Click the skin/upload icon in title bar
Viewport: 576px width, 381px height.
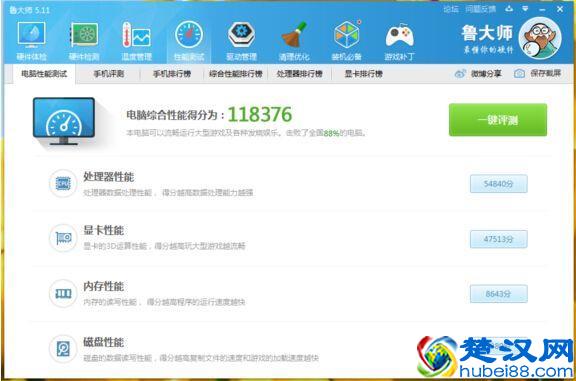509,9
